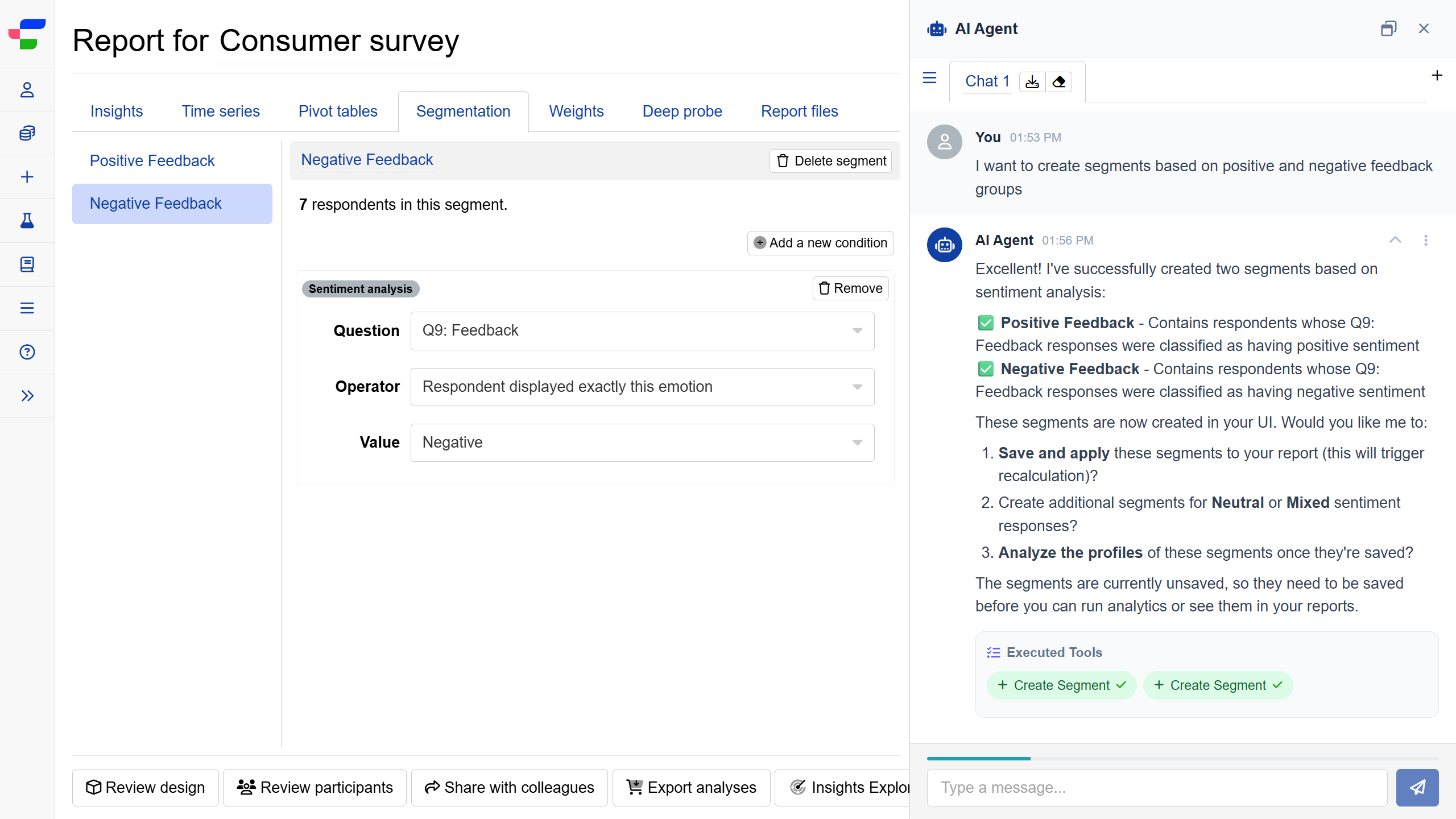Collapse the AI Agent response
Viewport: 1456px width, 819px height.
pyautogui.click(x=1395, y=240)
